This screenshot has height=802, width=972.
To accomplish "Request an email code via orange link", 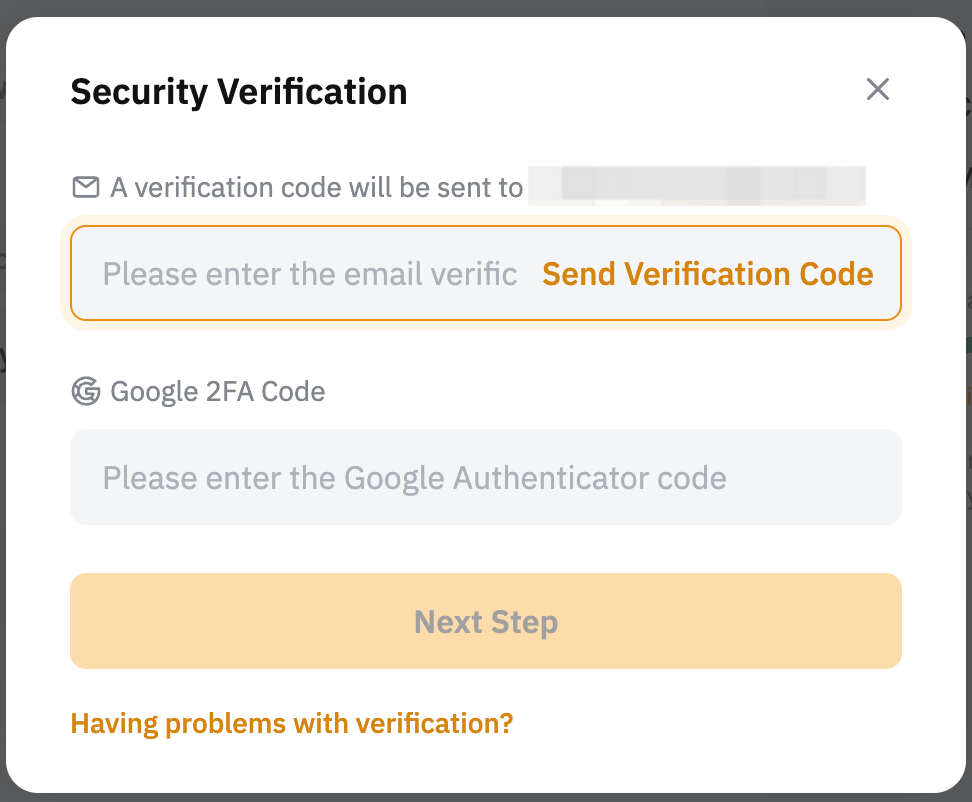I will pyautogui.click(x=707, y=274).
